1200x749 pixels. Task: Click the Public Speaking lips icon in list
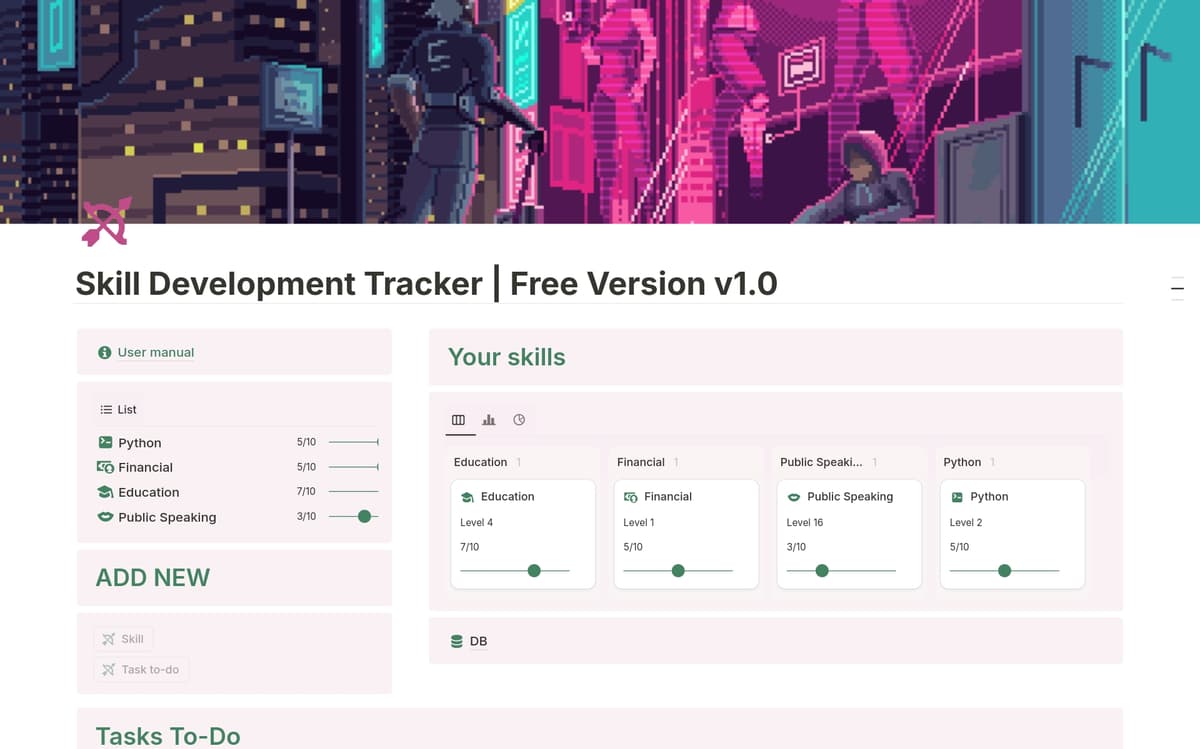tap(105, 517)
